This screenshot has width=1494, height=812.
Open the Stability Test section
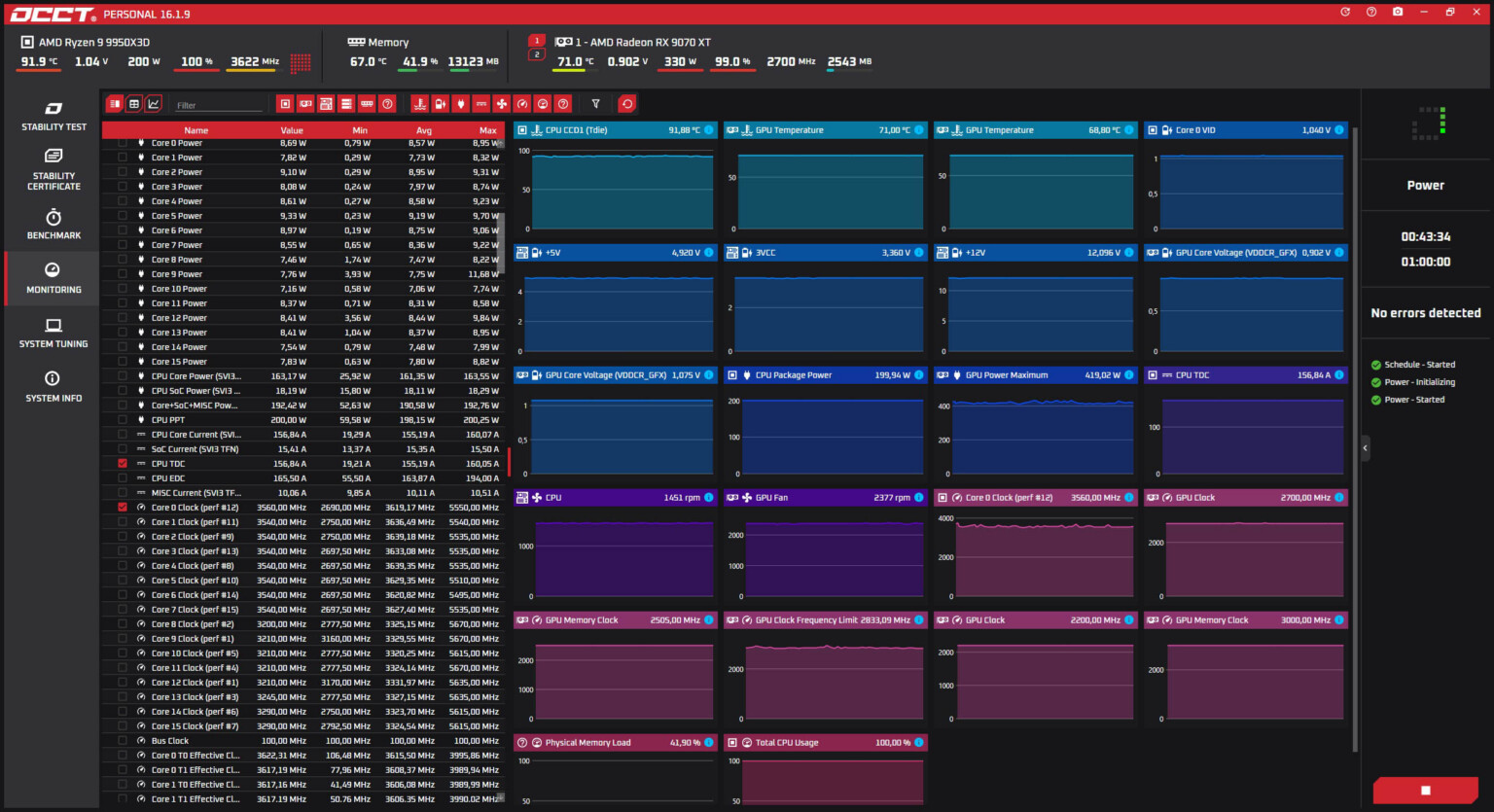coord(53,117)
